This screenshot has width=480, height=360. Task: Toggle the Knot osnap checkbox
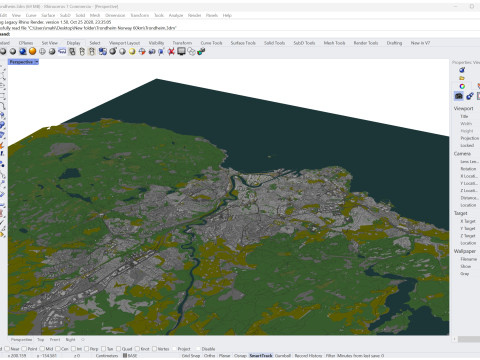pos(137,349)
